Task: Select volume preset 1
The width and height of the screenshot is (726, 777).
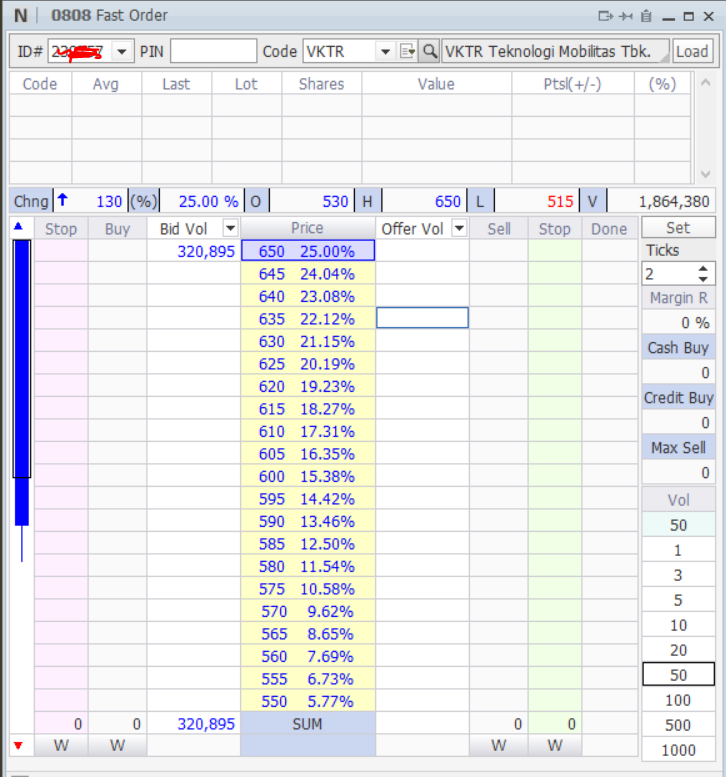Action: point(678,550)
